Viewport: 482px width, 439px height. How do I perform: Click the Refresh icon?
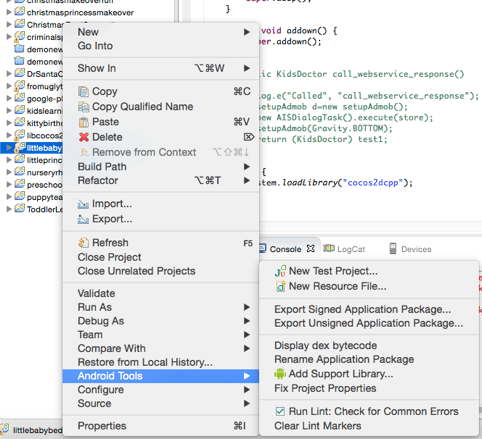pos(83,243)
